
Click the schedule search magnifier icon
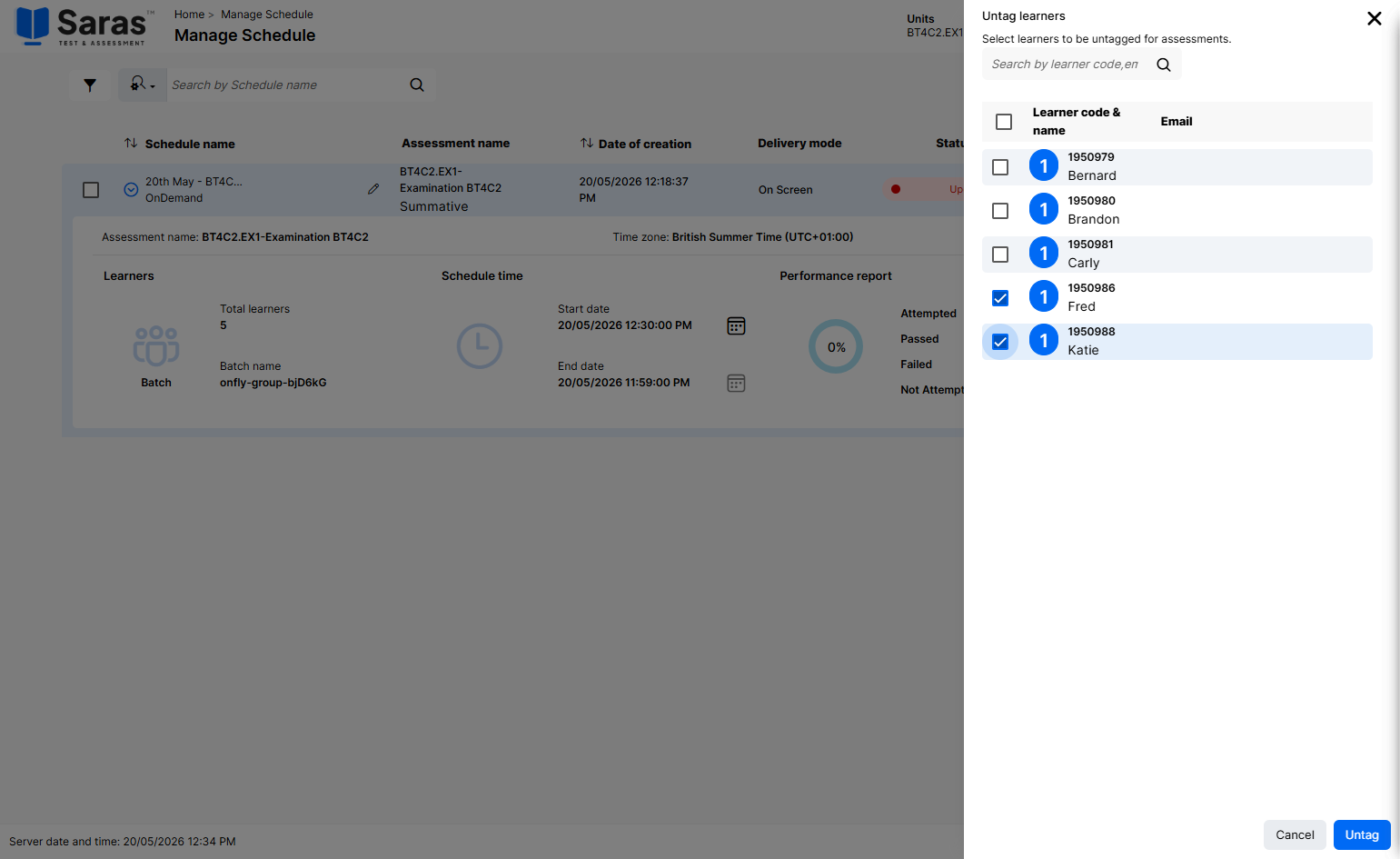(417, 85)
